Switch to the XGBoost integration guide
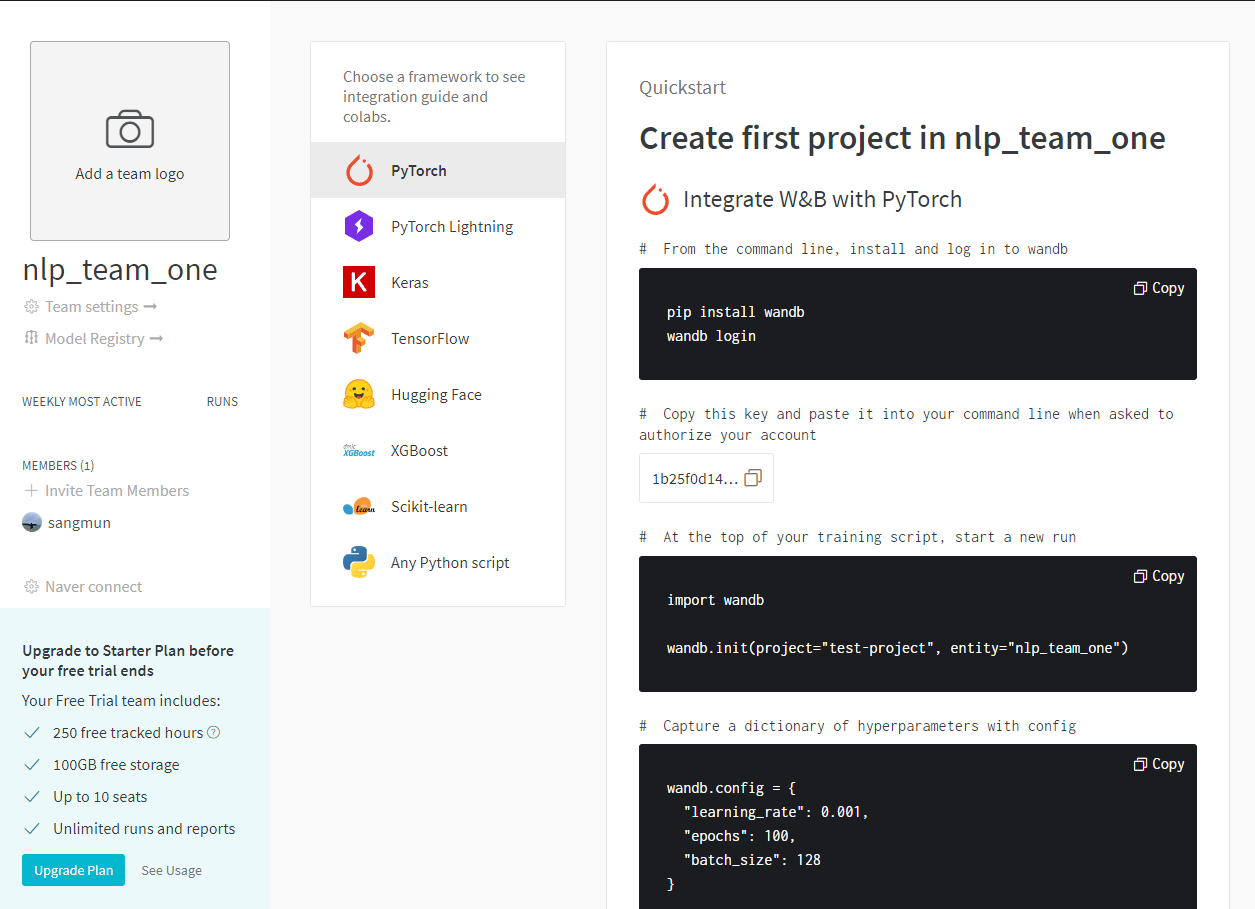The image size is (1255, 909). click(x=438, y=451)
